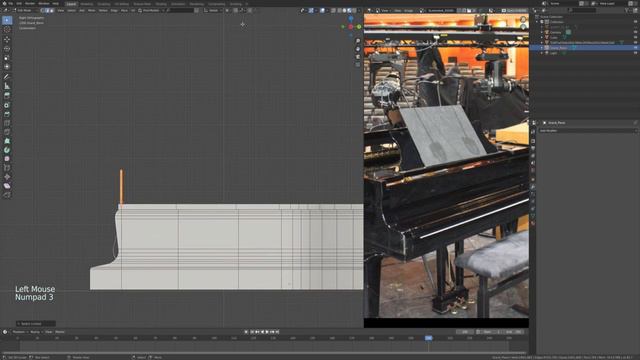The height and width of the screenshot is (360, 640).
Task: Select the Bevel tool
Action: click(7, 123)
